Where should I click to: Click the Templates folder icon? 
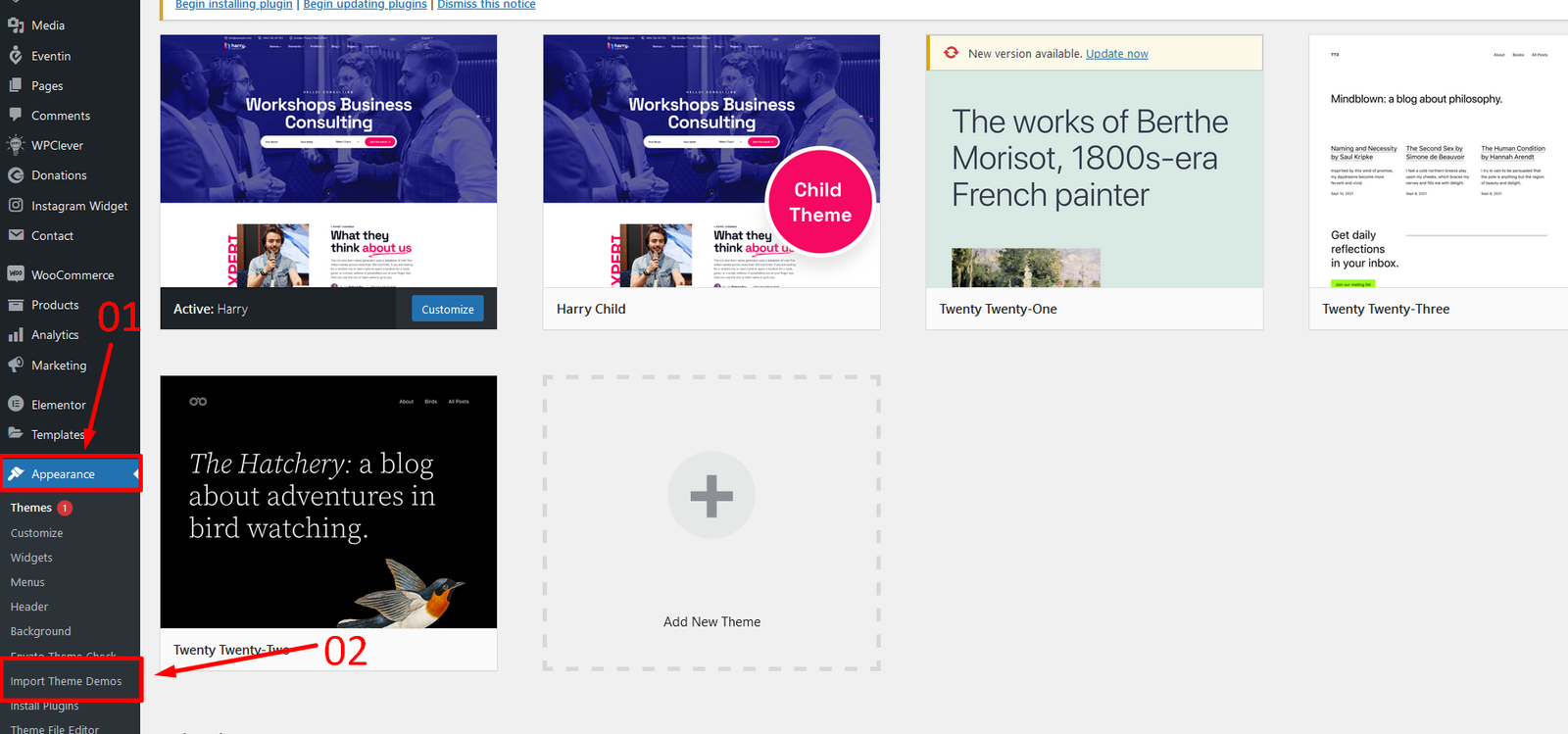16,434
